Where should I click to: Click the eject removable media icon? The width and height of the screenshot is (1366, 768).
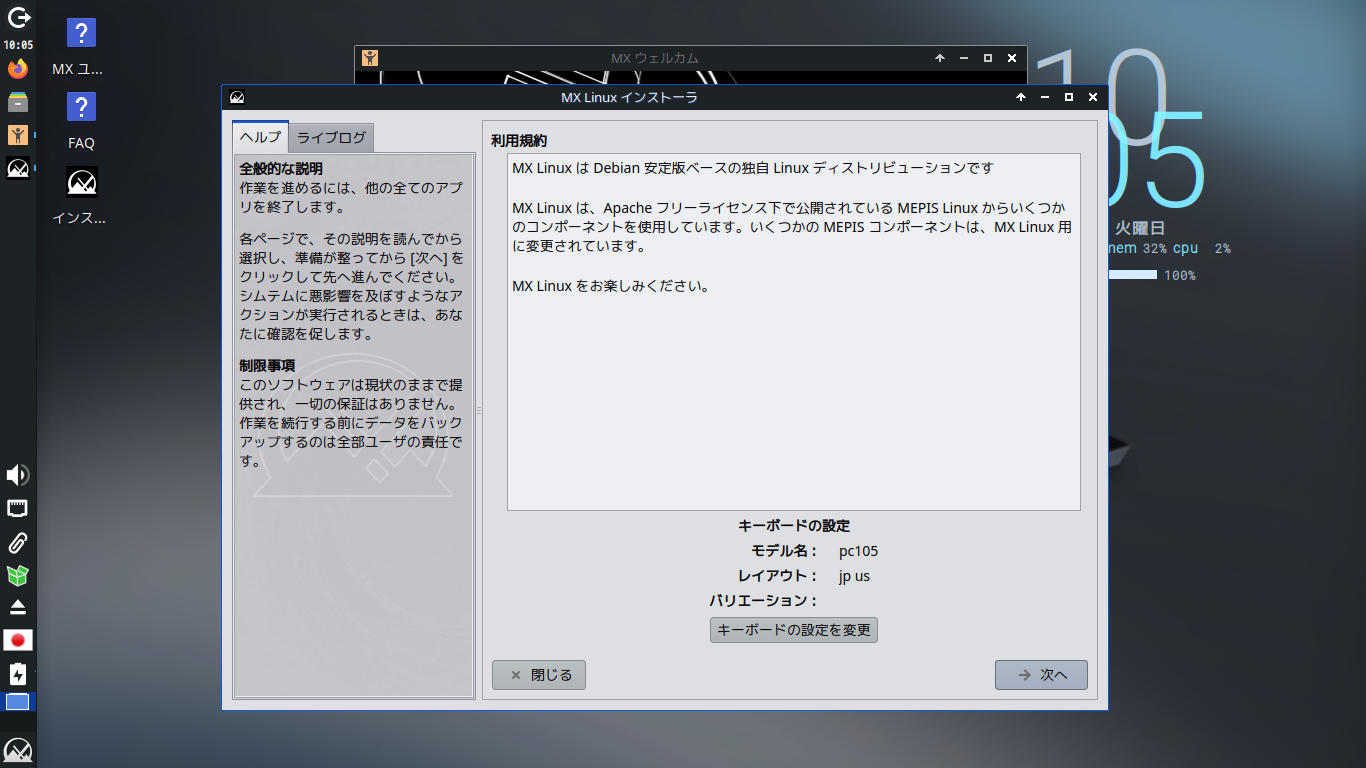pos(18,607)
